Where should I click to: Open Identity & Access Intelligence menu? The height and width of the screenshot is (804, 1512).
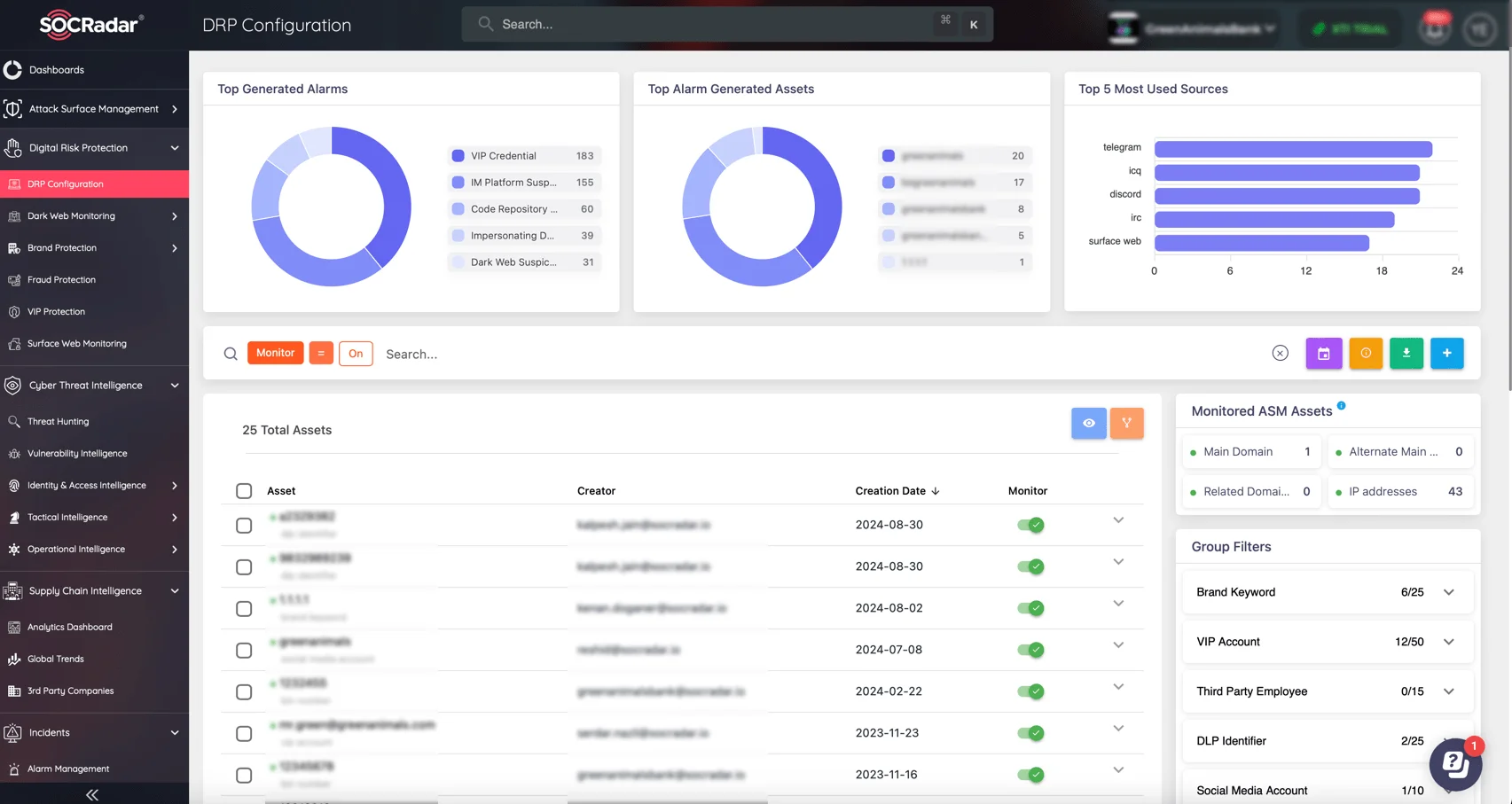point(94,486)
